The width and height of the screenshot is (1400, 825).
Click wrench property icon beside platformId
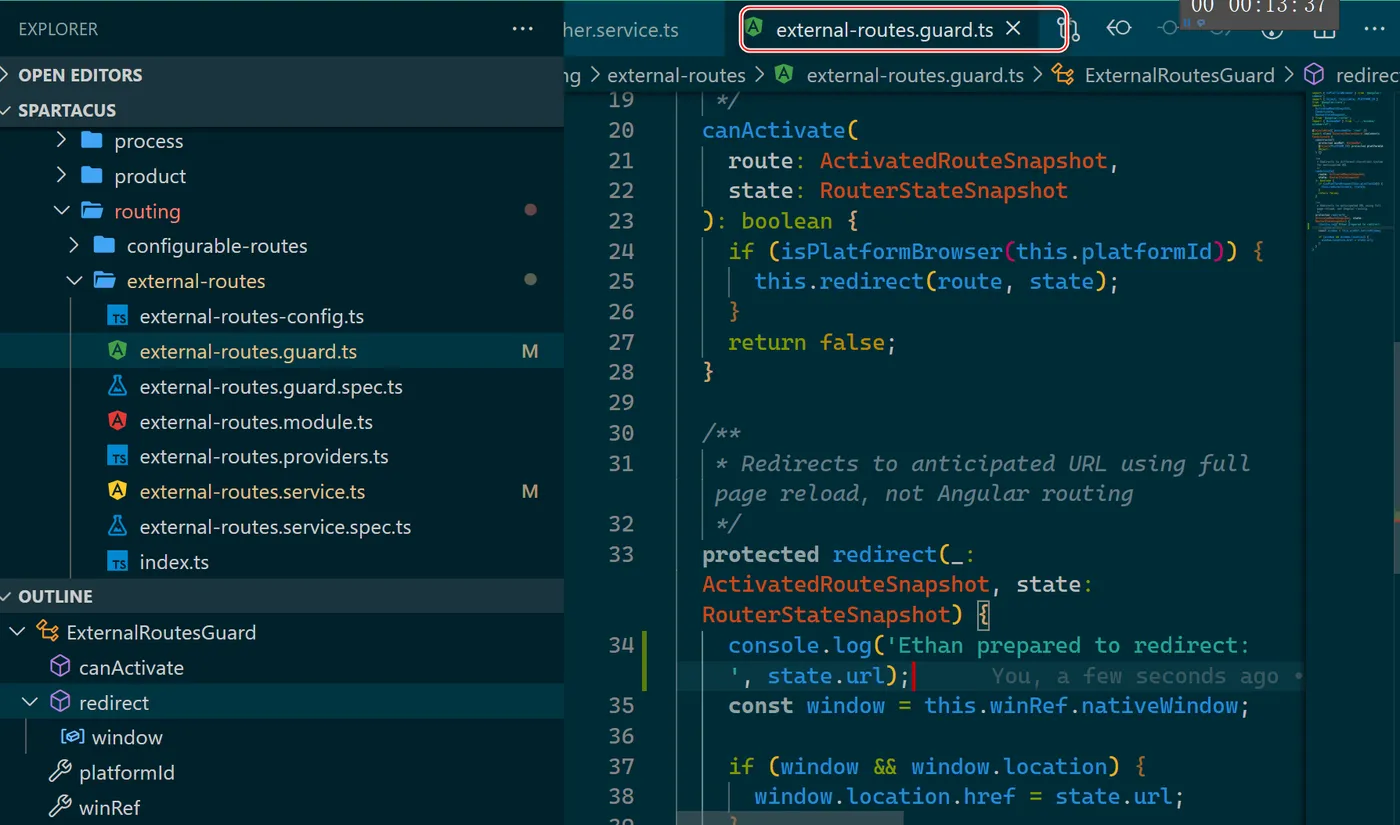[60, 771]
